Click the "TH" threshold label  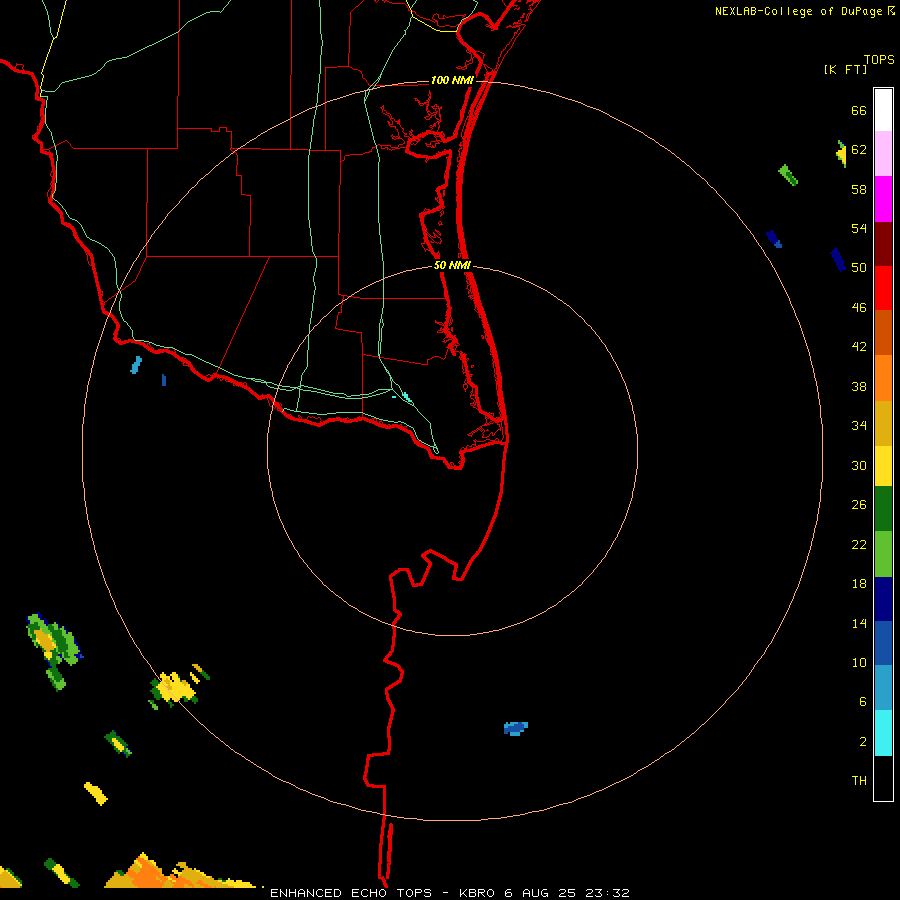[x=859, y=781]
